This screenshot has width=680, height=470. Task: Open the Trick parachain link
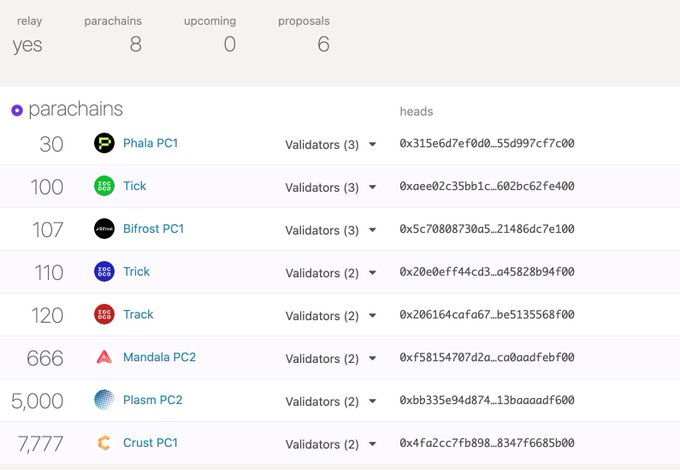[136, 271]
